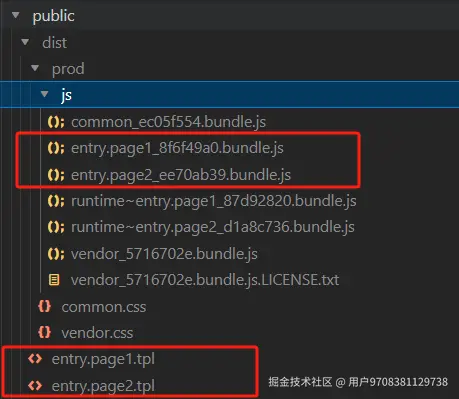This screenshot has height=399, width=459.
Task: Click text file icon of LICENSE.txt
Action: 54,280
